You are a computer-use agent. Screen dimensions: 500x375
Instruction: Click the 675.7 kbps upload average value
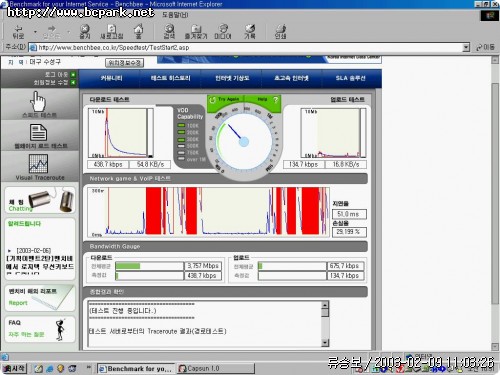[x=345, y=266]
